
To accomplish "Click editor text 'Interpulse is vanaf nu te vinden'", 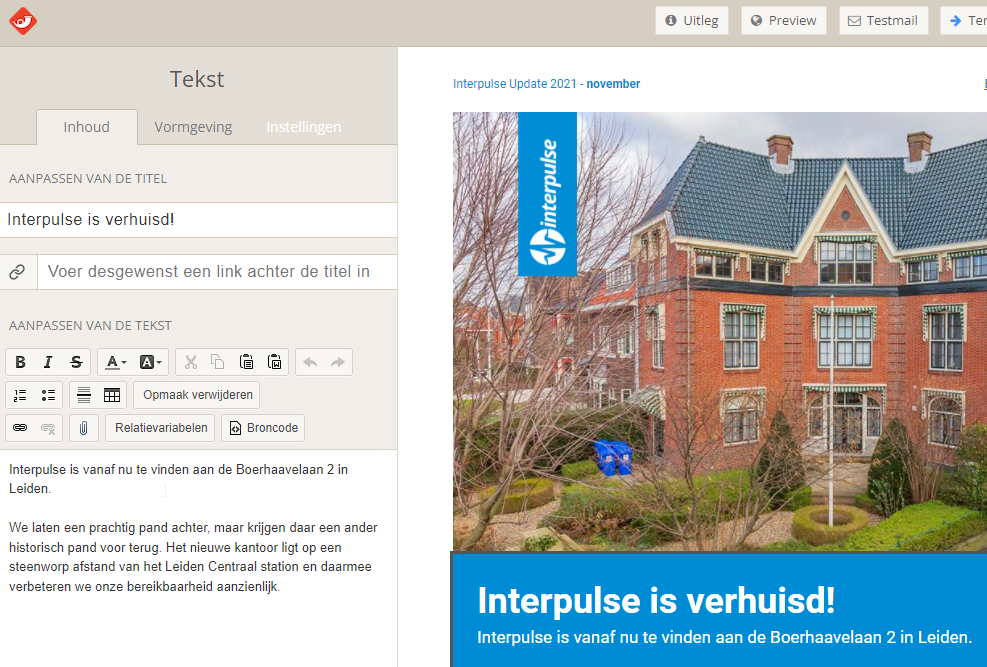I will click(x=178, y=479).
